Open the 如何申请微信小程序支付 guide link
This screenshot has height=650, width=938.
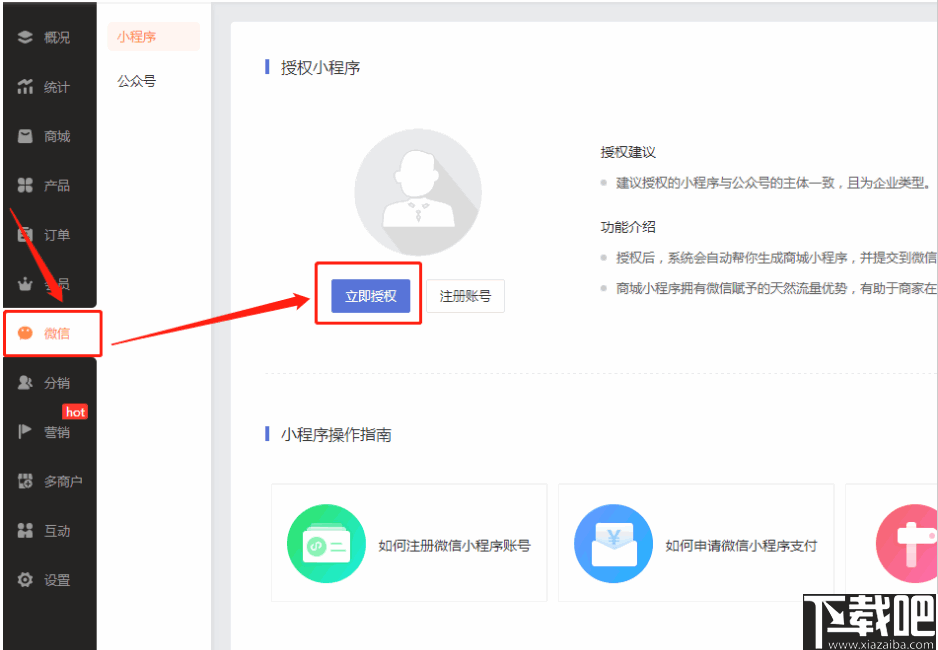741,545
